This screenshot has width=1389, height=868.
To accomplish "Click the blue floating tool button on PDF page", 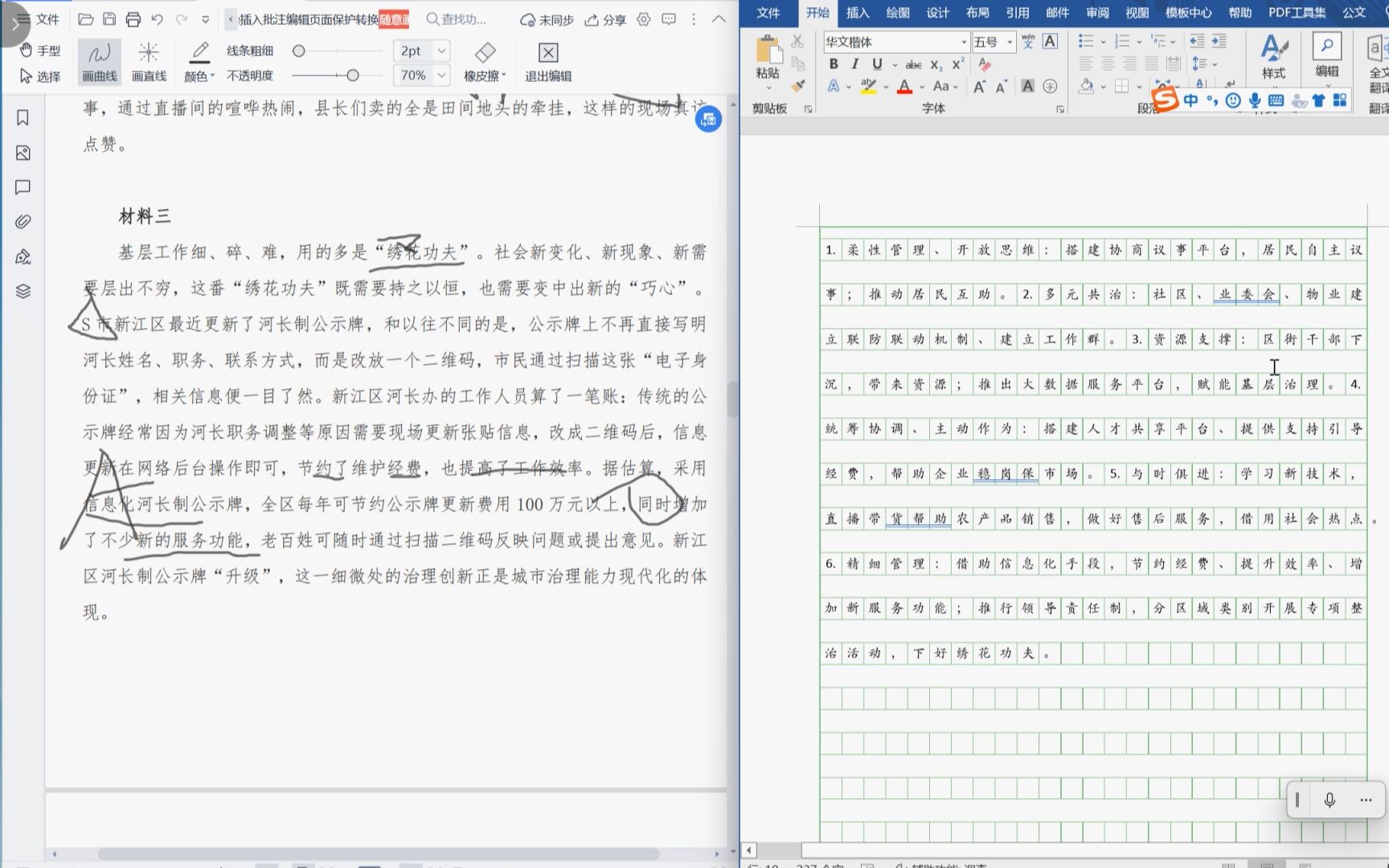I will click(708, 120).
